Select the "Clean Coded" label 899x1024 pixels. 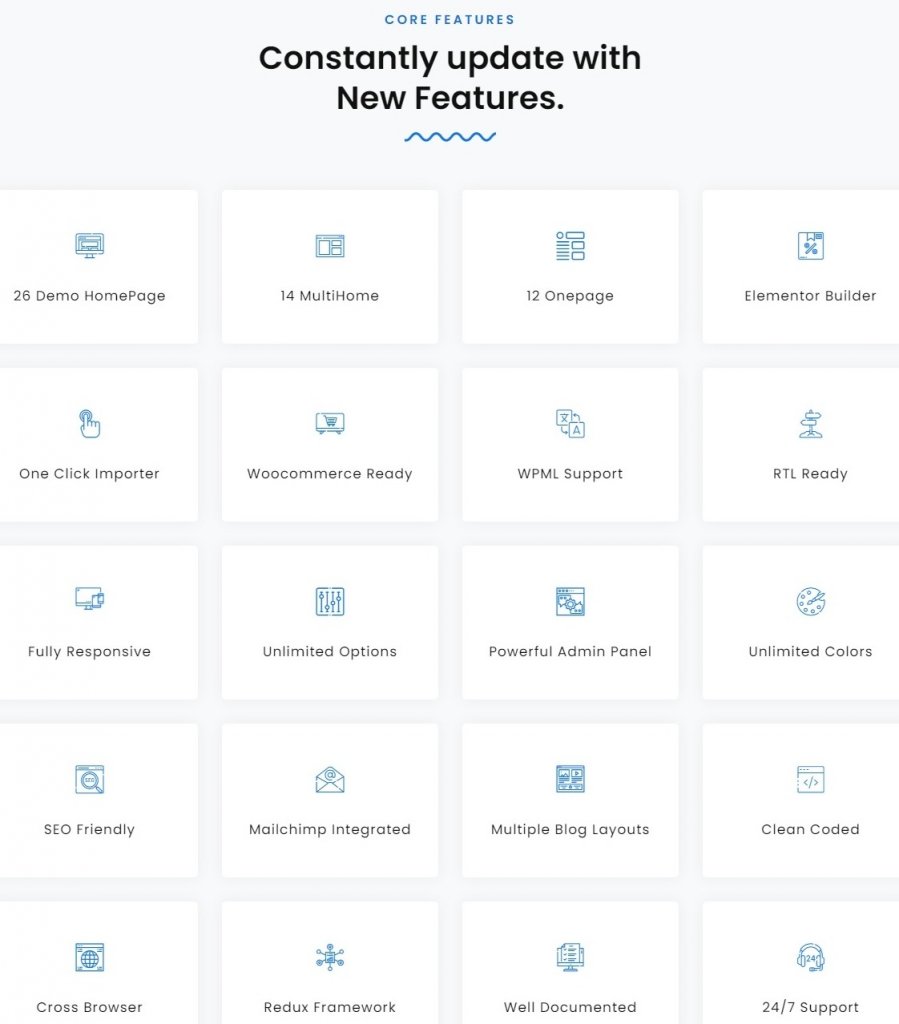[810, 829]
